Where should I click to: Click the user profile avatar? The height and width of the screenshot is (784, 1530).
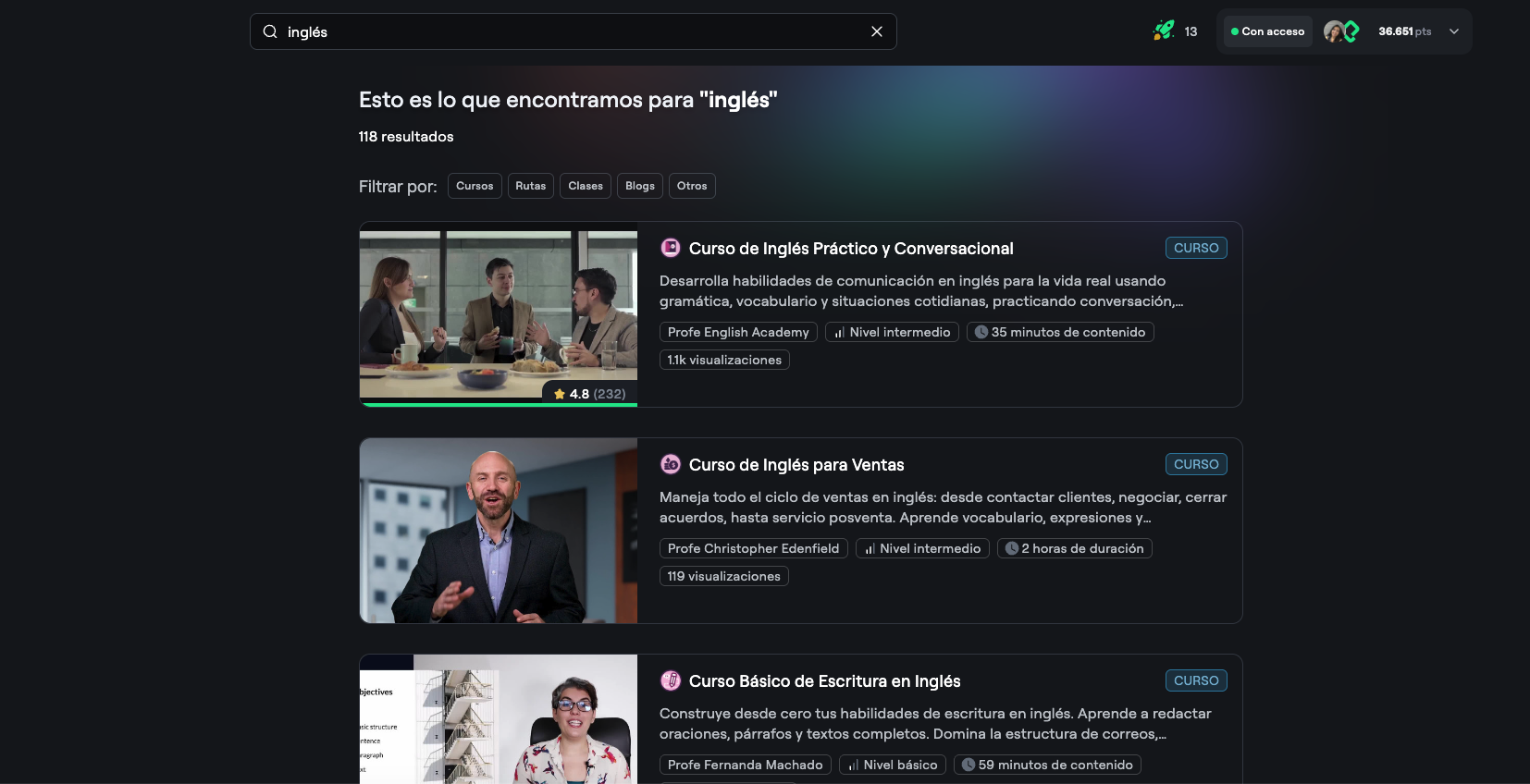[x=1333, y=31]
